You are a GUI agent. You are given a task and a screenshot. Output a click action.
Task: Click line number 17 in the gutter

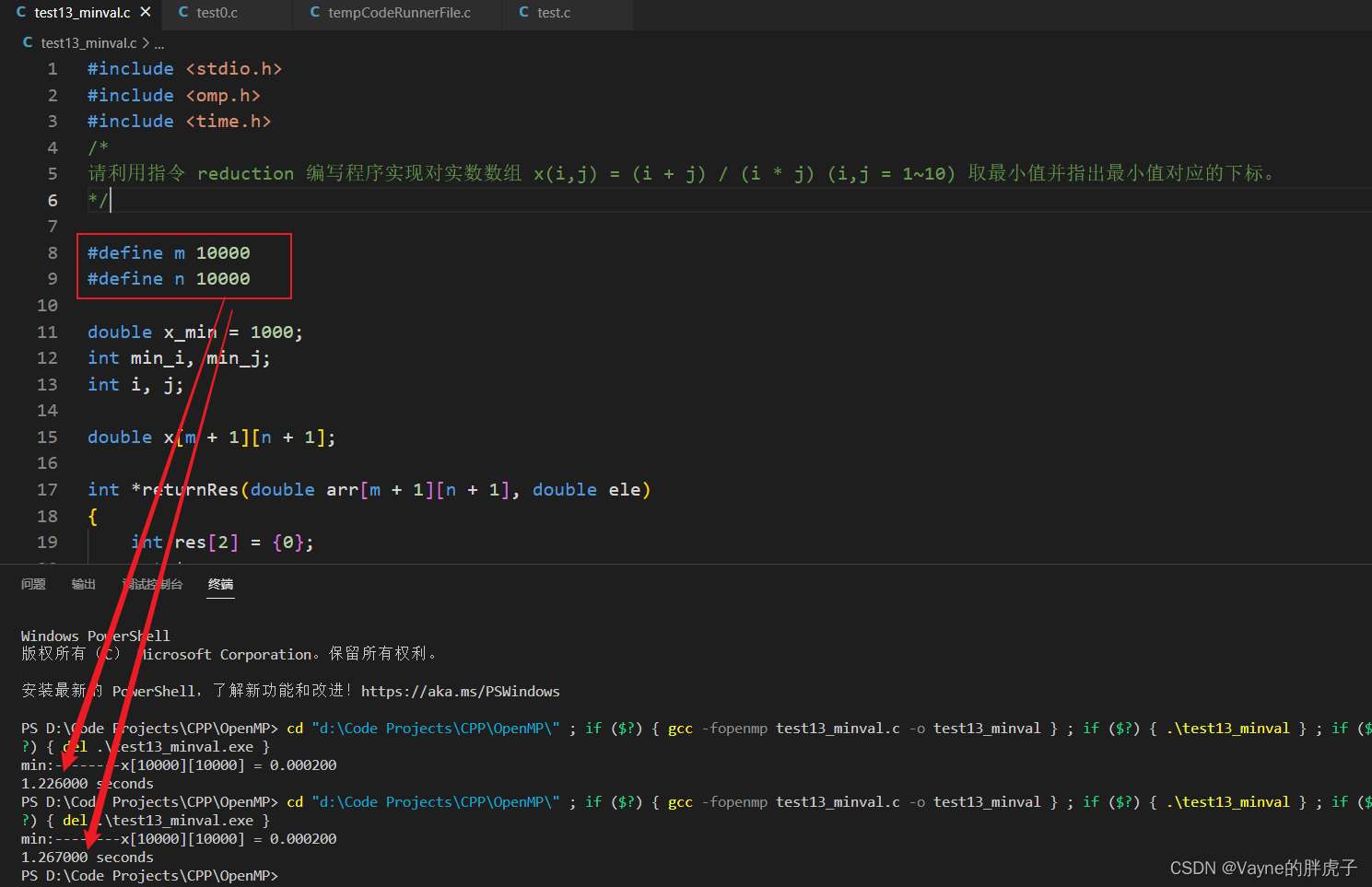coord(47,490)
